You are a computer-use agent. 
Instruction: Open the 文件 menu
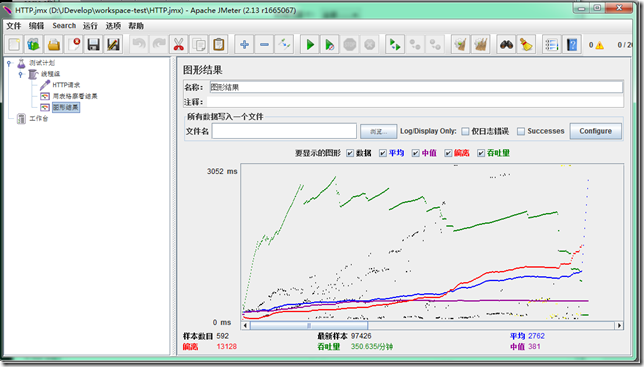click(x=14, y=26)
